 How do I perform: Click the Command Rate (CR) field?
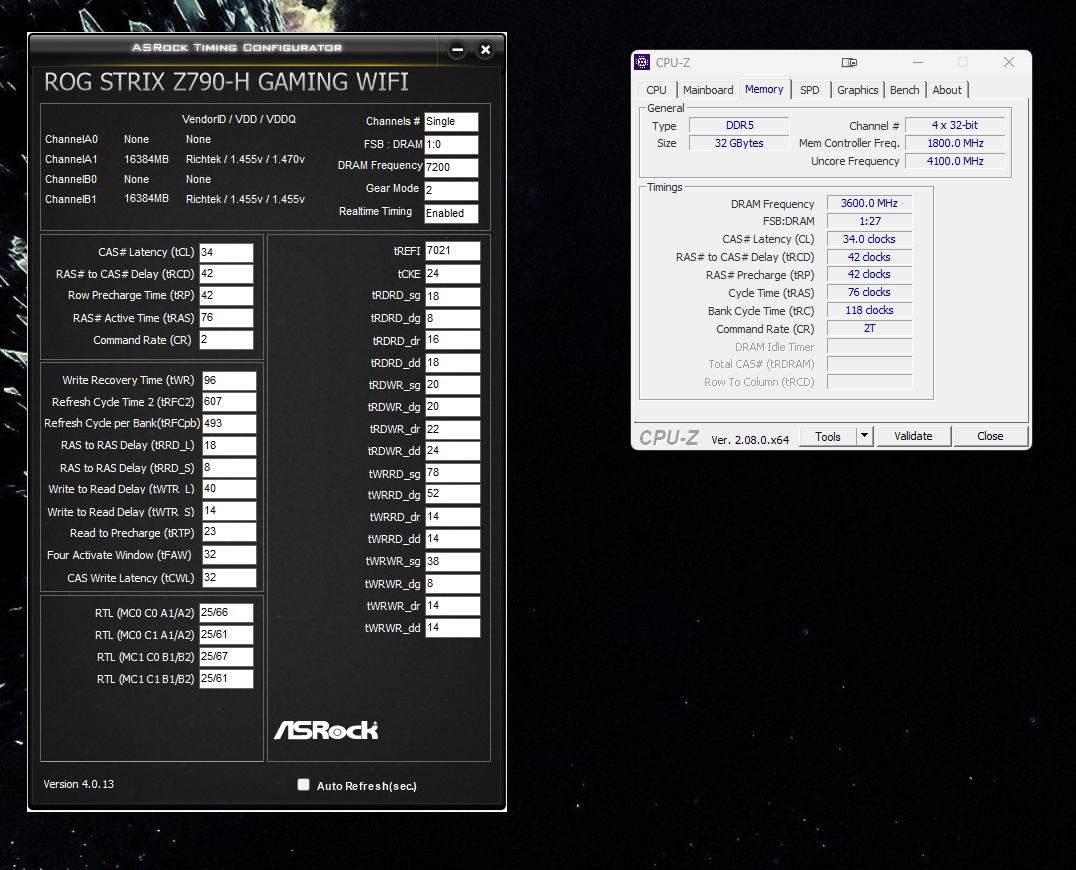tap(226, 340)
